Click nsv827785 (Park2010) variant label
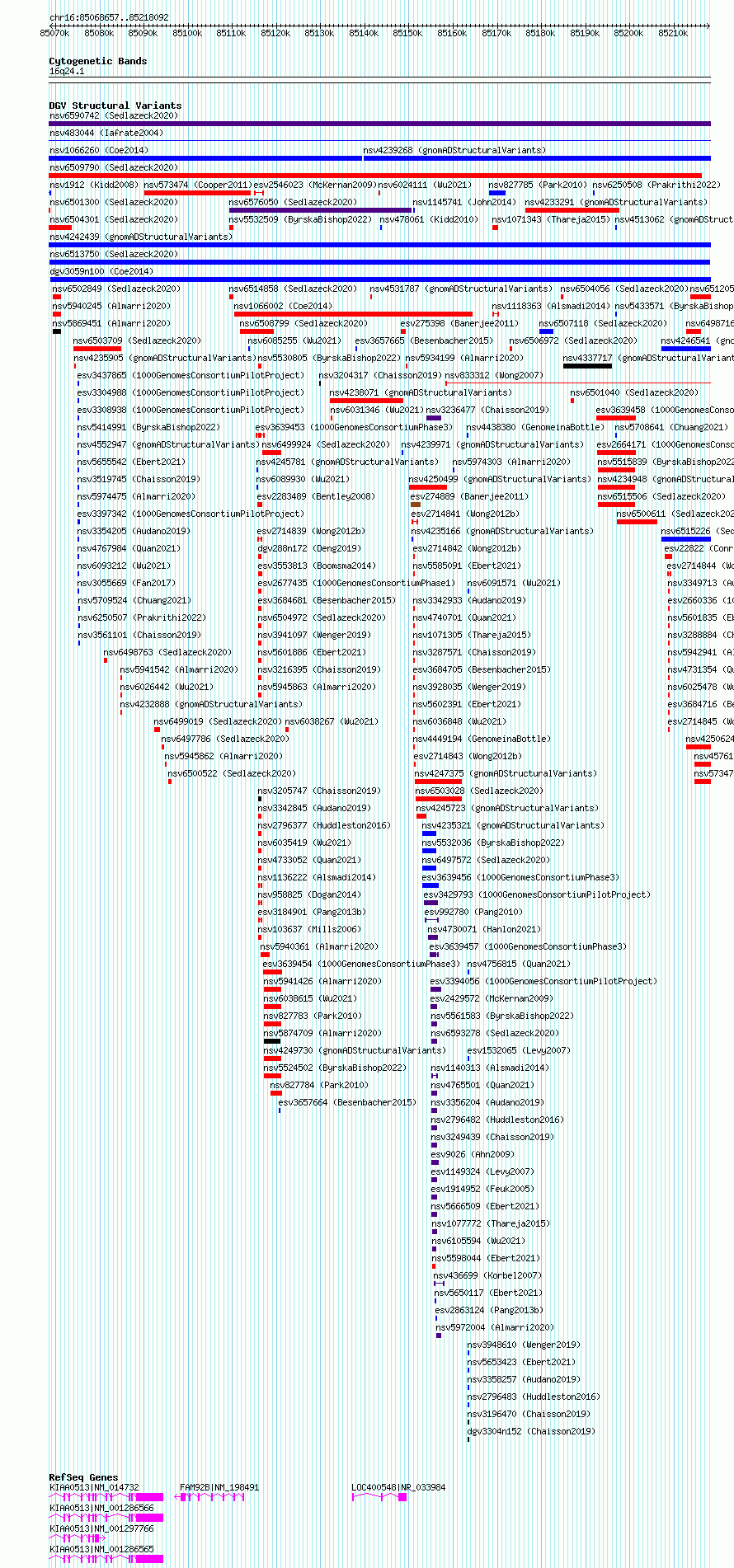 click(x=538, y=185)
